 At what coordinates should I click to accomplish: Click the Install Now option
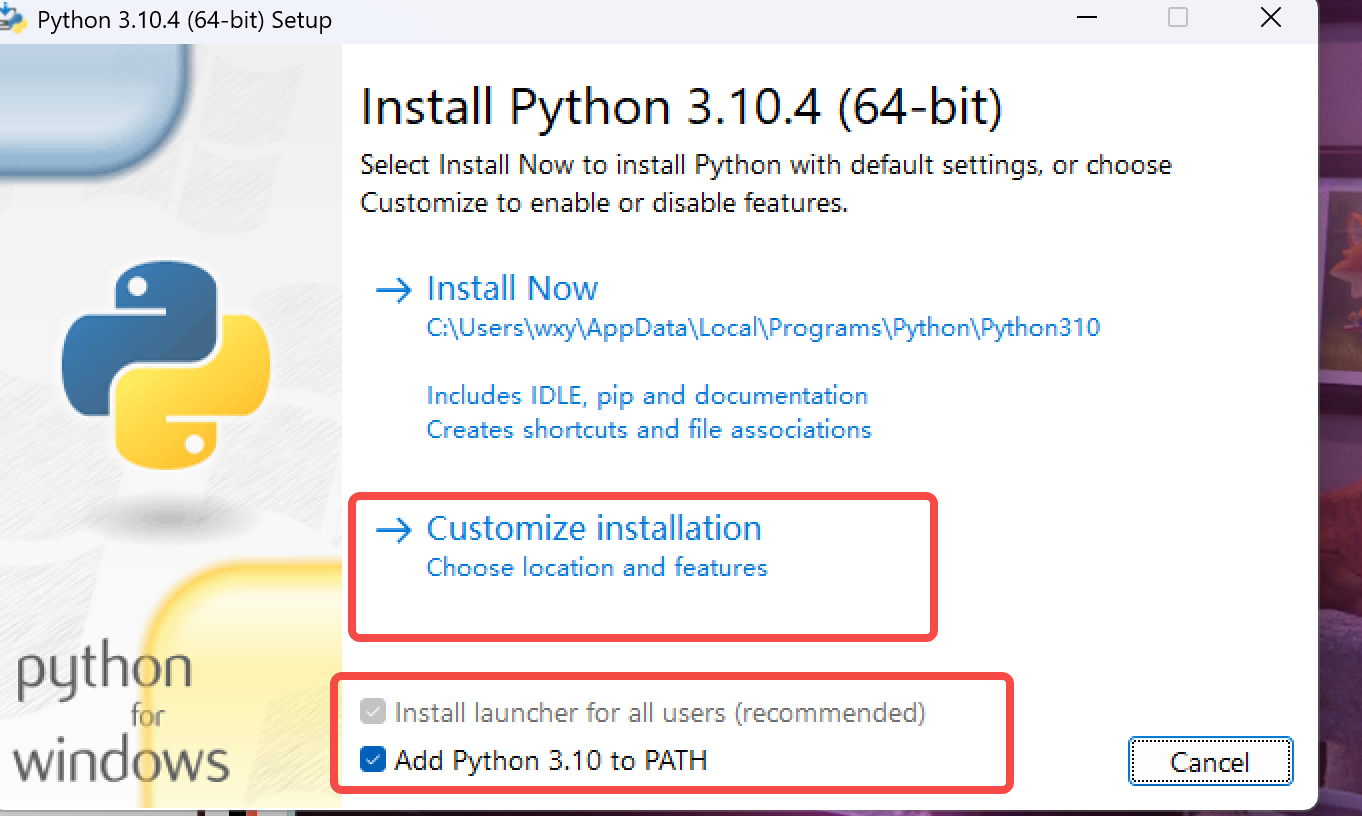pos(512,288)
